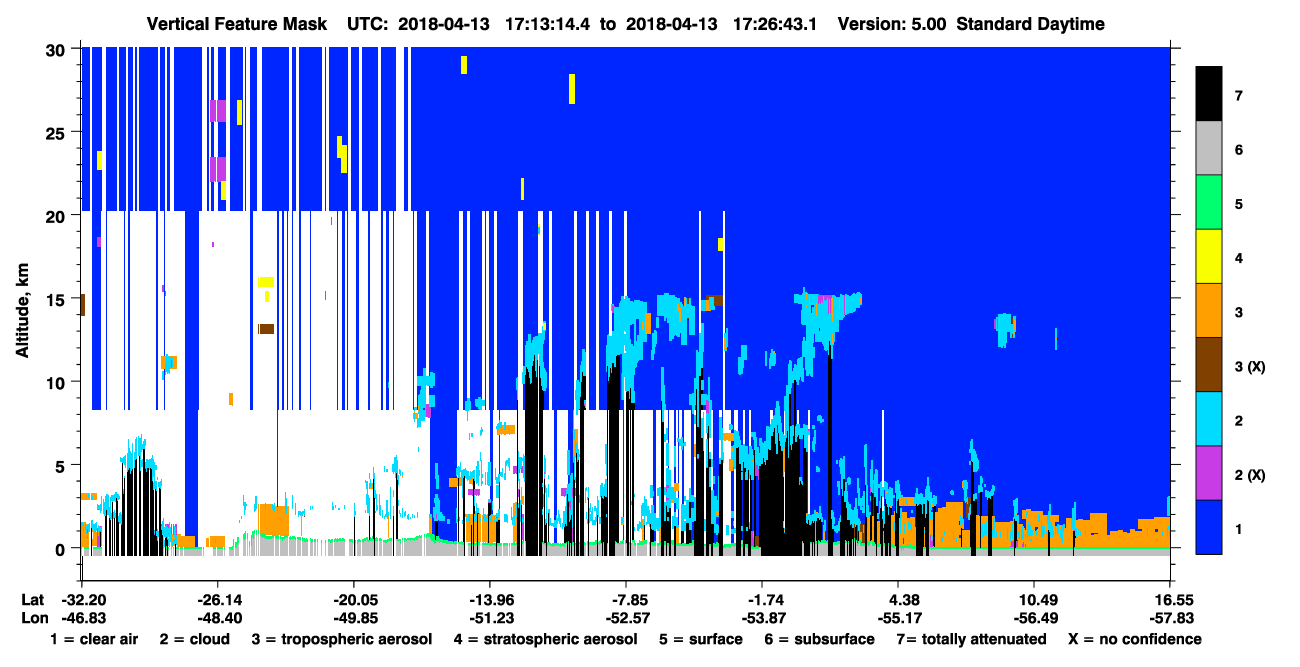1300x667 pixels.
Task: Click the "Lat" row label
Action: 33,599
